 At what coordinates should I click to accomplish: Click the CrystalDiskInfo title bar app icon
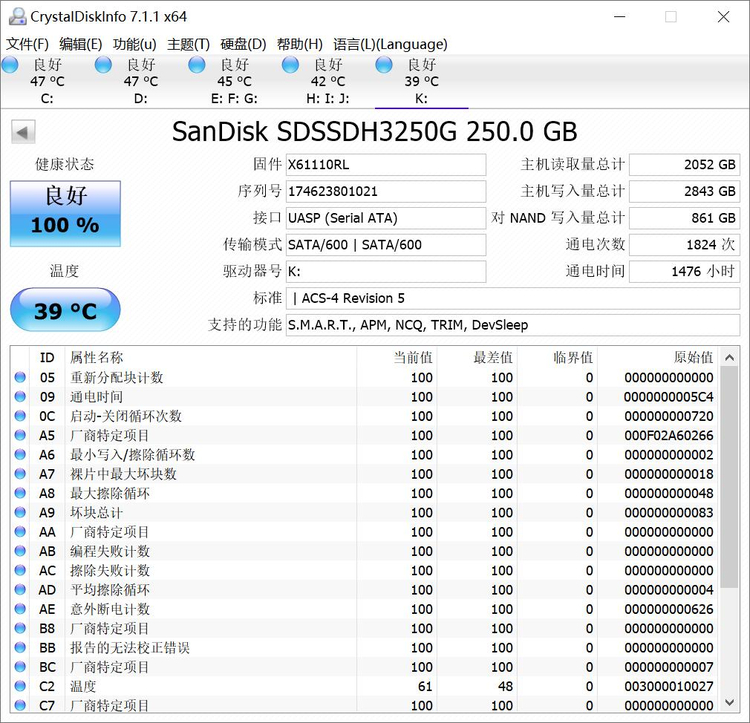(15, 17)
